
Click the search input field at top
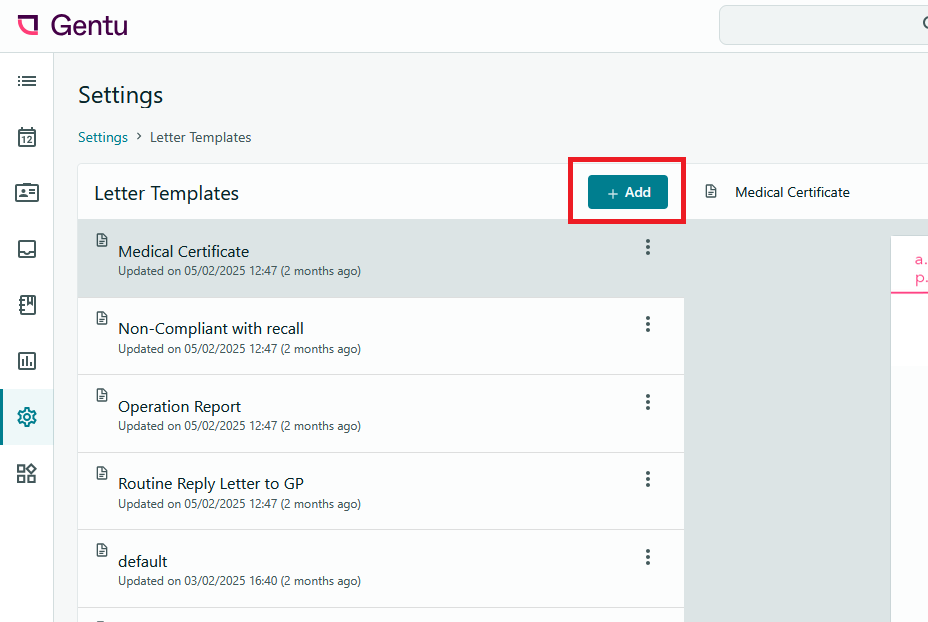pos(820,25)
